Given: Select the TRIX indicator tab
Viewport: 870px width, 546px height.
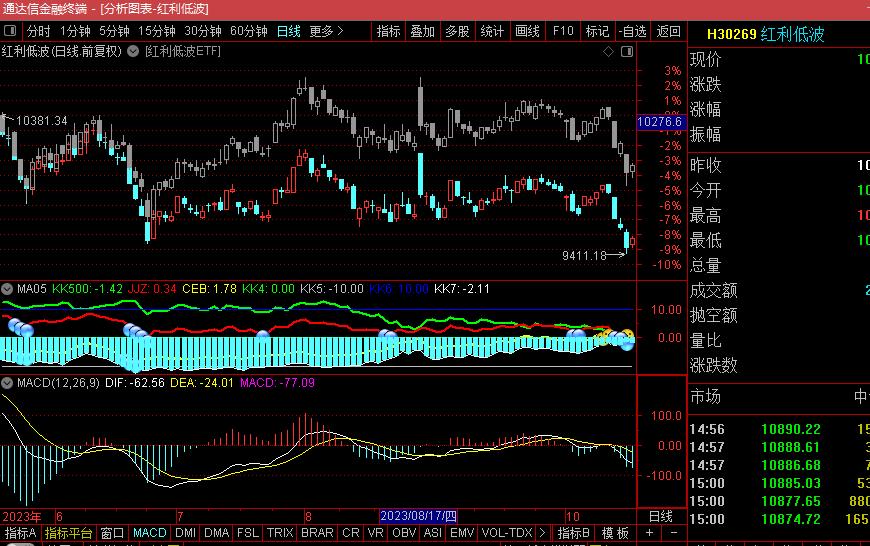Looking at the screenshot, I should coord(280,533).
